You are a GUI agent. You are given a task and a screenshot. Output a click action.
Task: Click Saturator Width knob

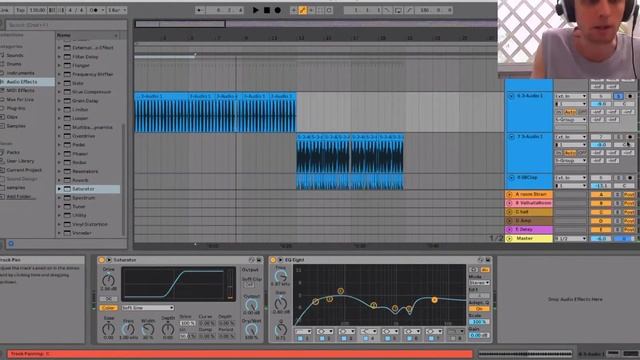(148, 329)
